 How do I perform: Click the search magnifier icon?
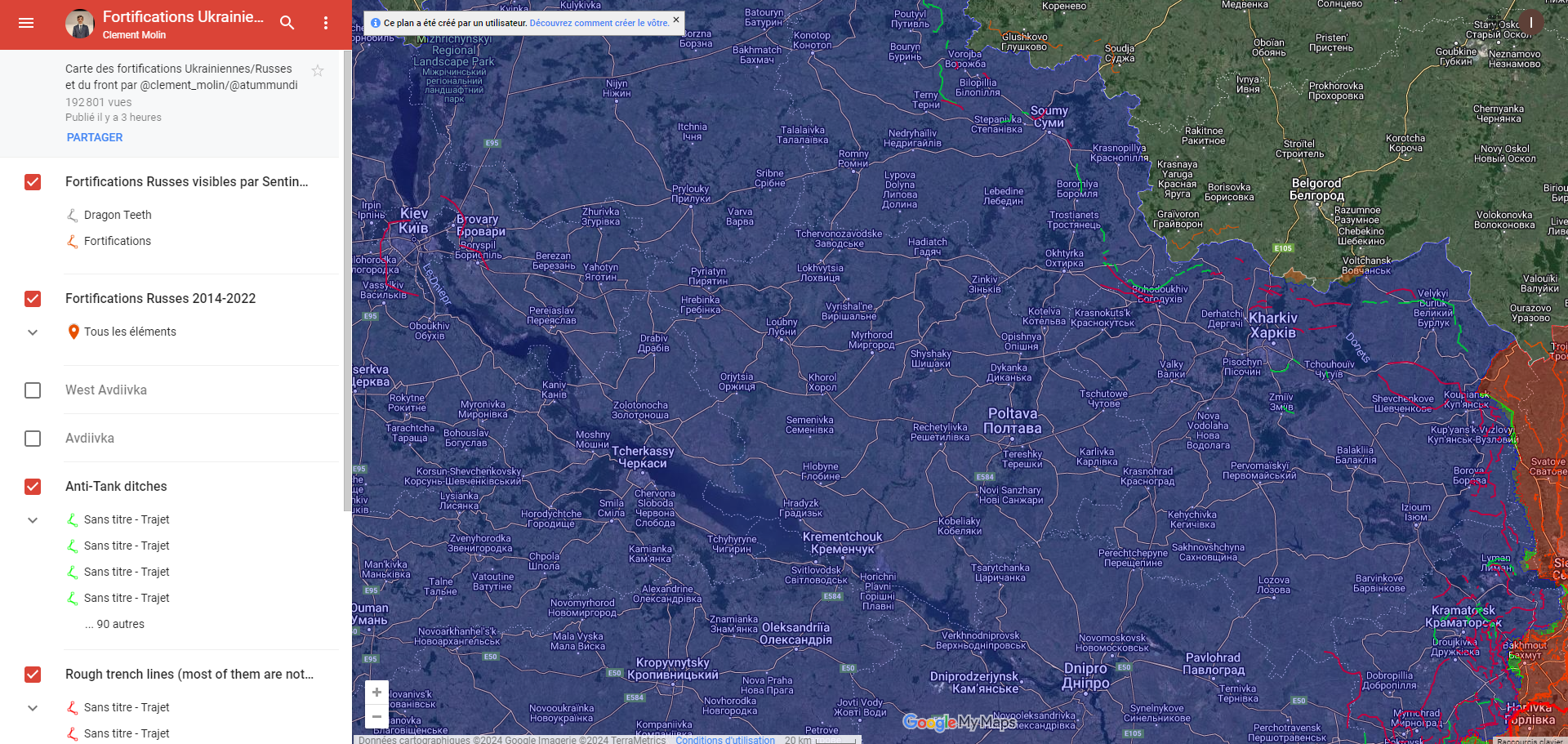pos(287,23)
